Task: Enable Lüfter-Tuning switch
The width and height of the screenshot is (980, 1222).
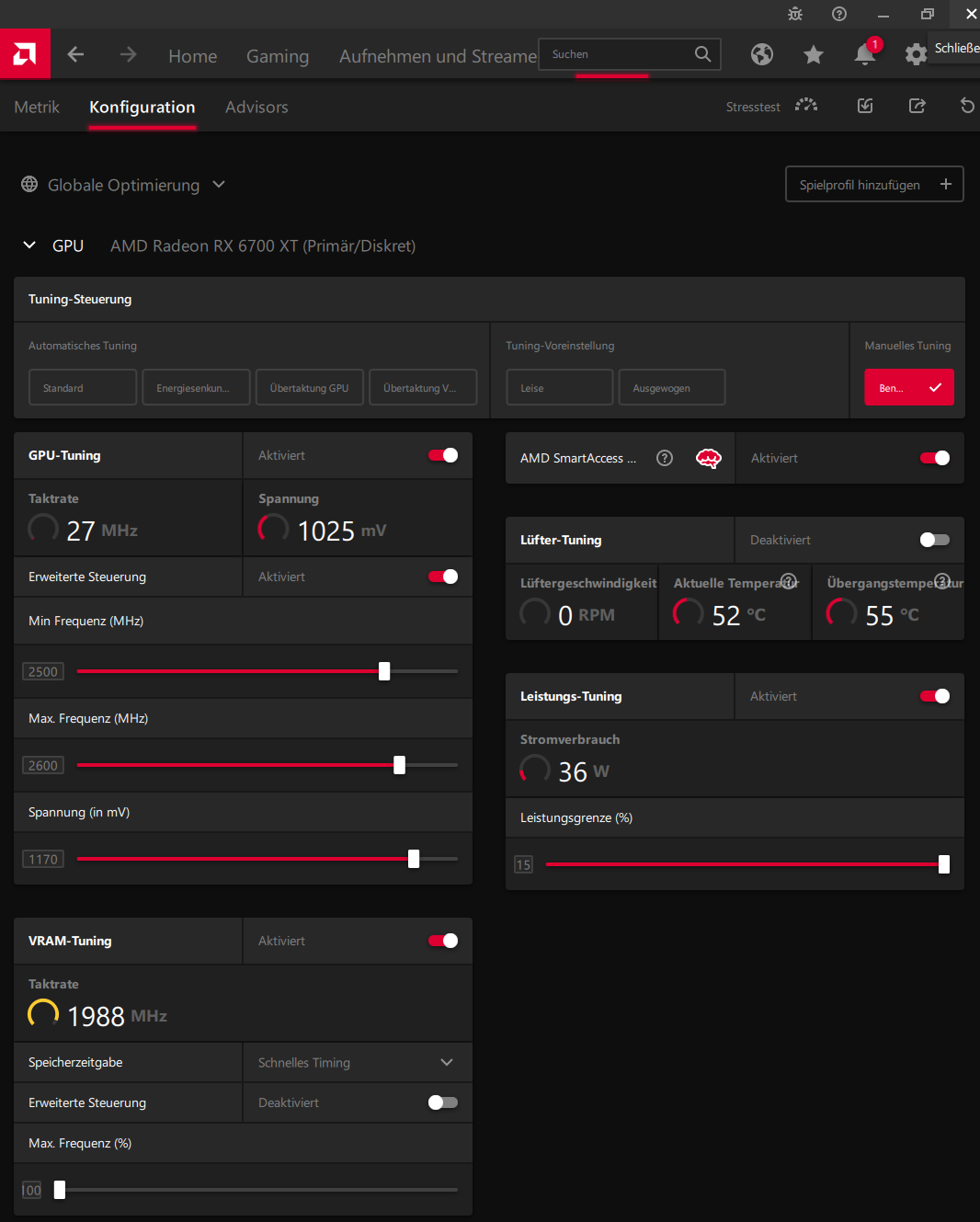Action: pos(935,540)
